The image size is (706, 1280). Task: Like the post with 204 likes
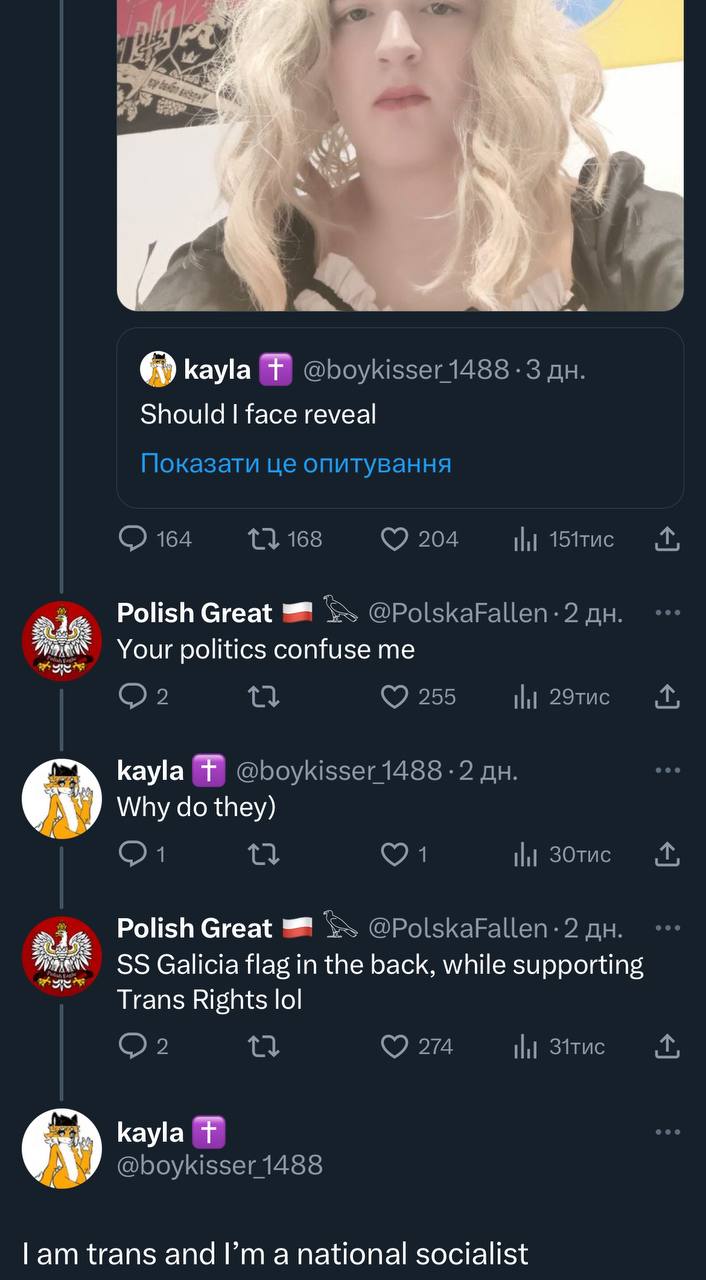click(x=396, y=540)
